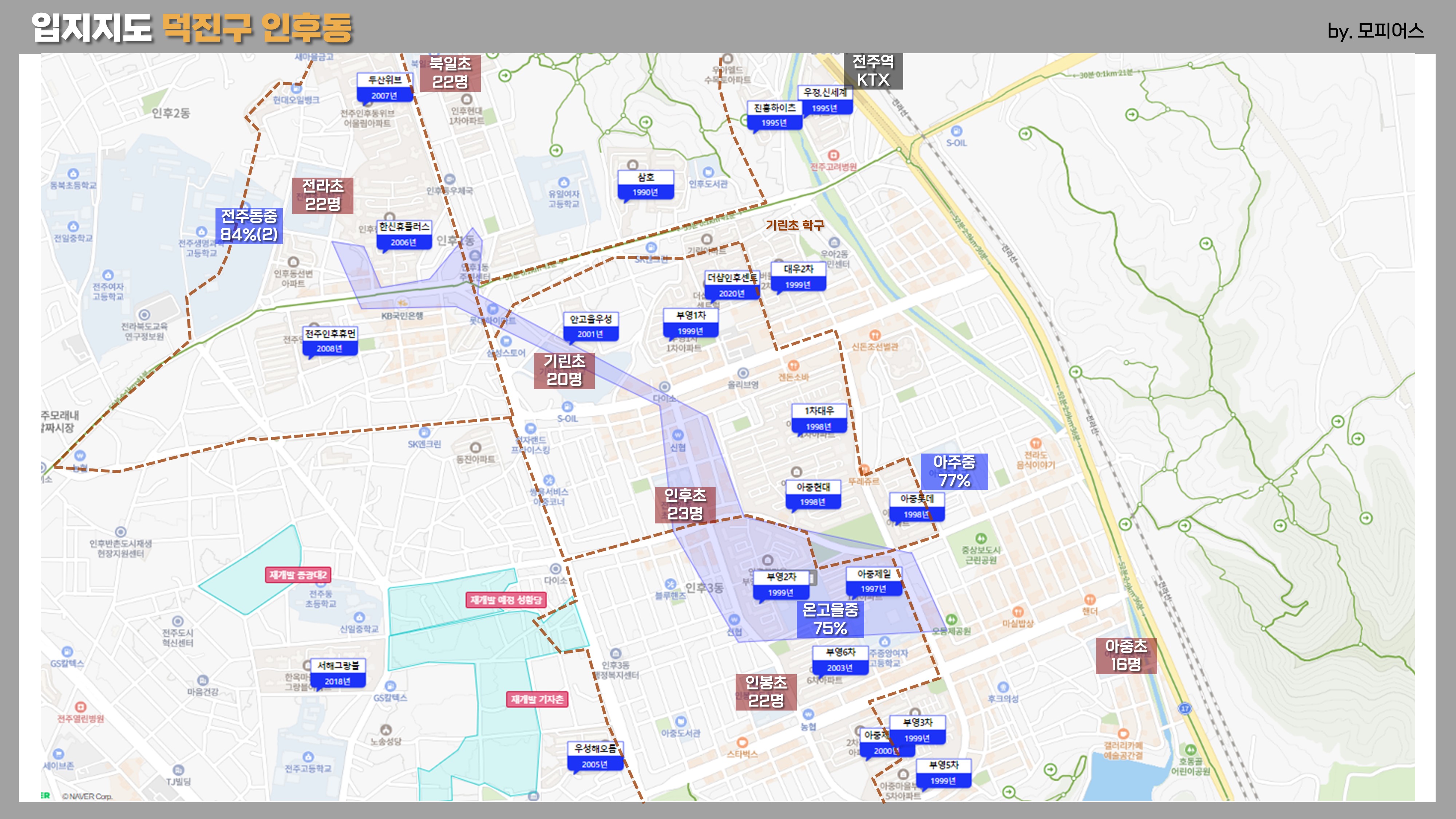Click the 재개발 기자촌 redevelopment label
The height and width of the screenshot is (819, 1456).
(x=537, y=699)
